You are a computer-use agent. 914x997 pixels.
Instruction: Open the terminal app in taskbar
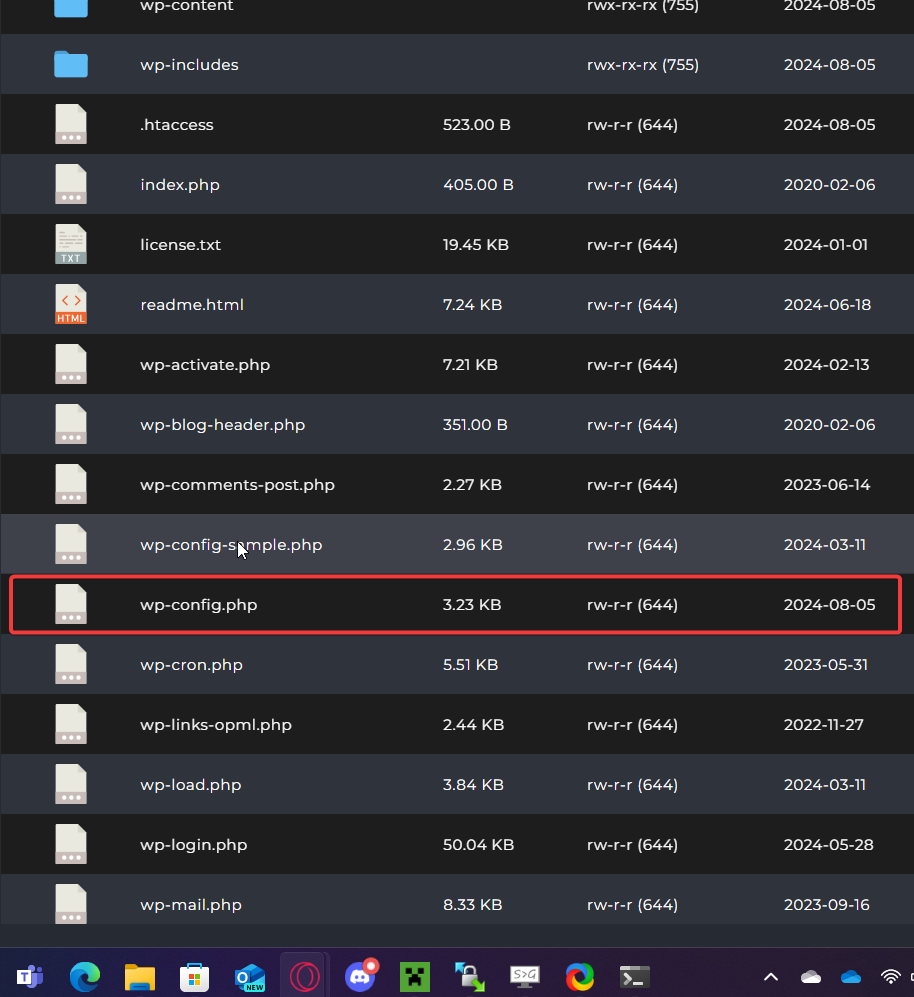634,976
